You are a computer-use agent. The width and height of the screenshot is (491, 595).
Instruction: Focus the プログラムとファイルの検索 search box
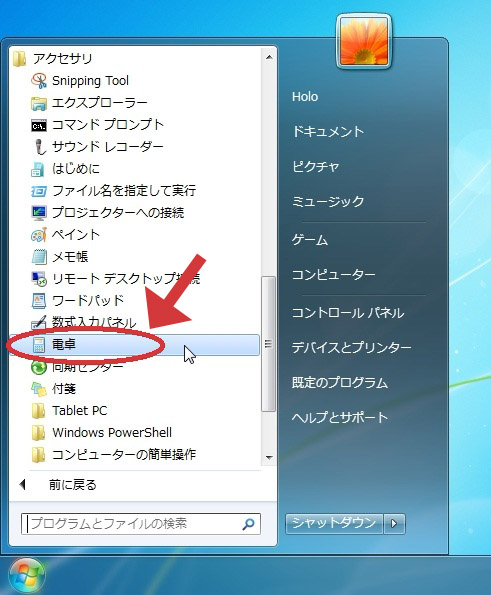(x=140, y=524)
